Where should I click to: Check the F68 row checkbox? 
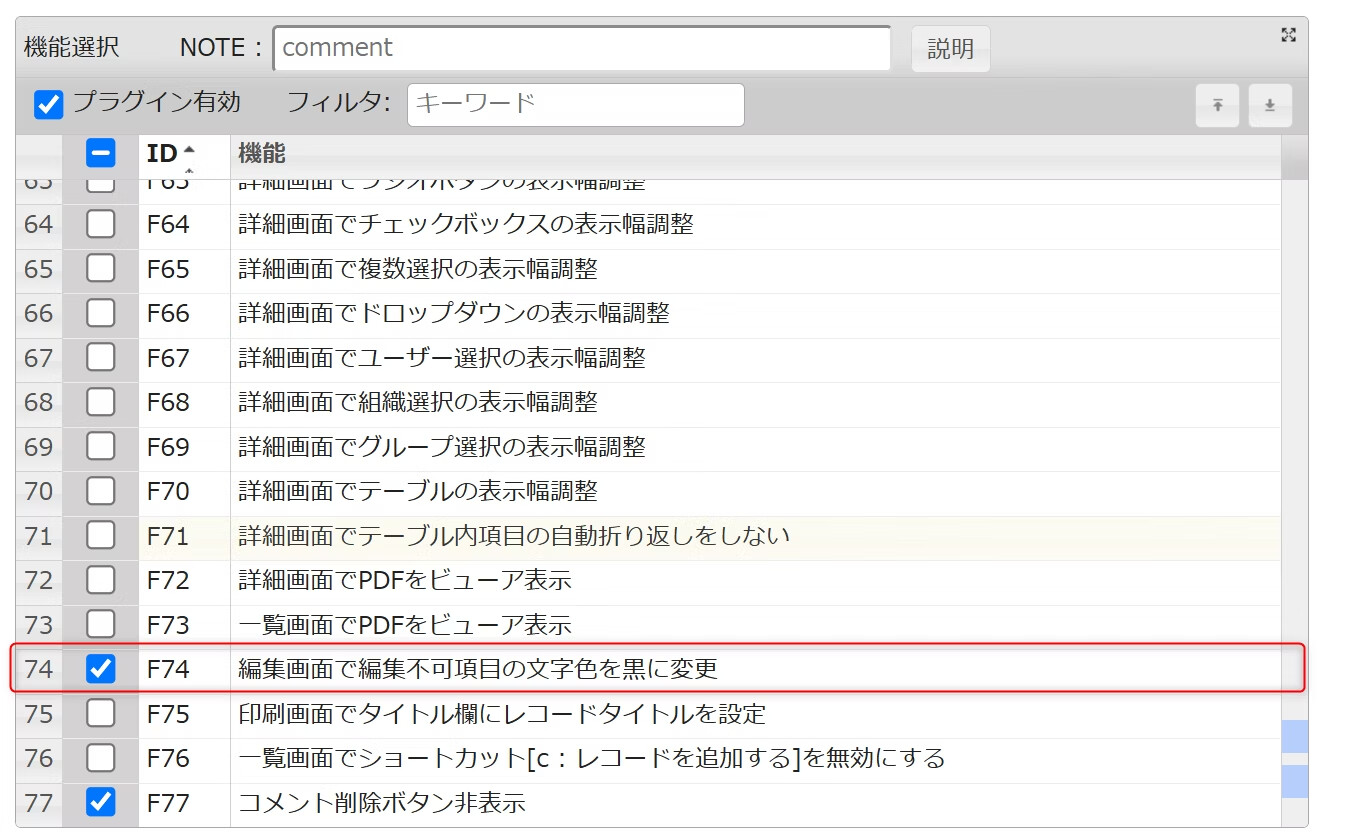tap(100, 402)
